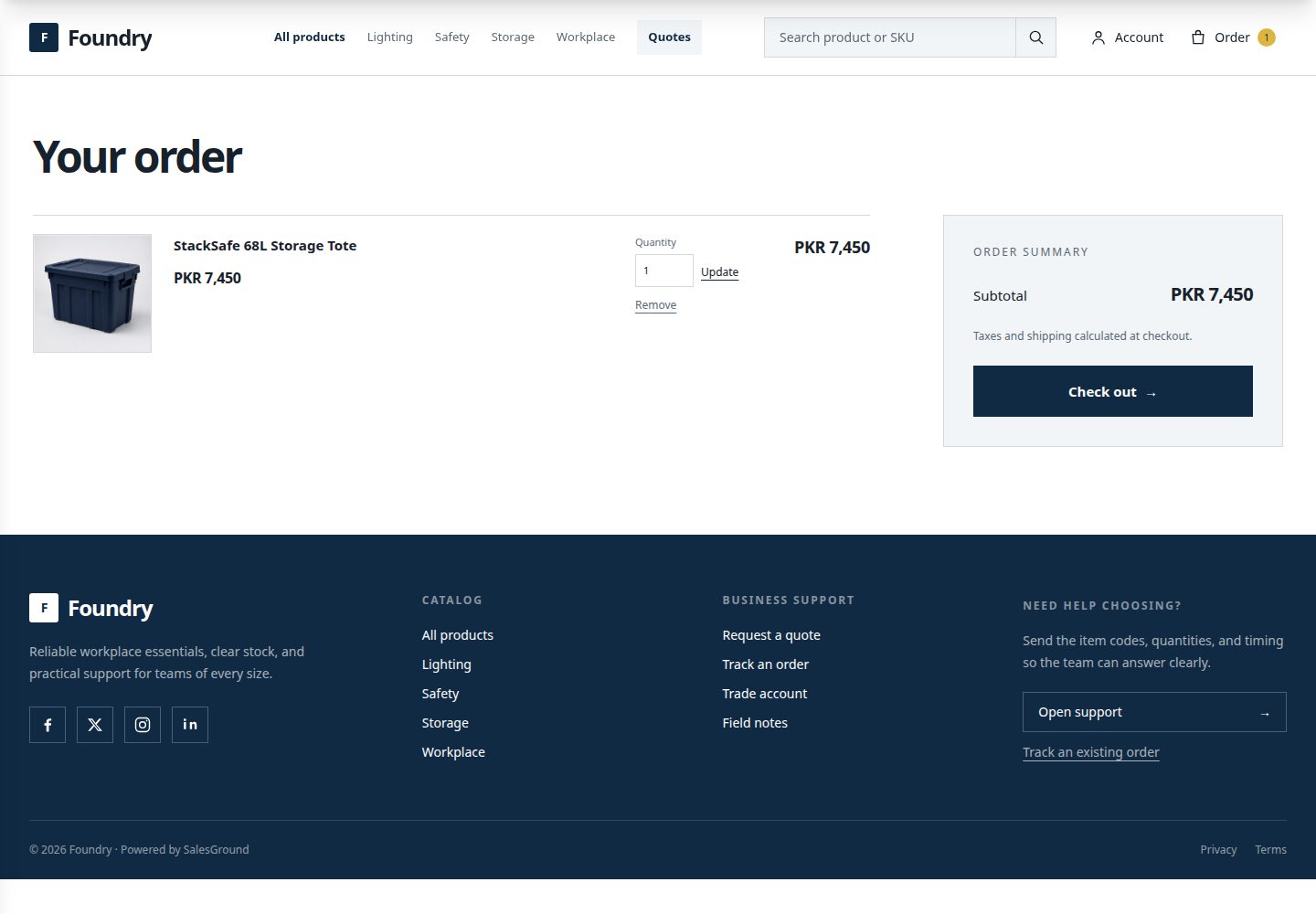Open Request a quote footer link
The height and width of the screenshot is (914, 1316).
click(771, 635)
